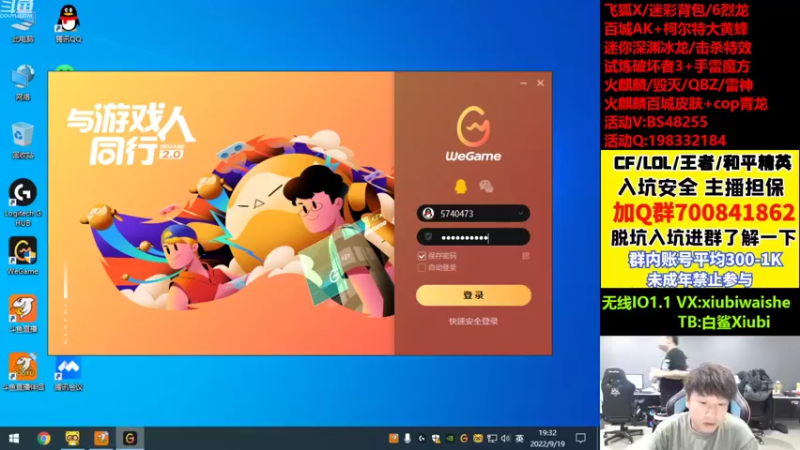The height and width of the screenshot is (450, 800).
Task: Open Google Chrome from the taskbar
Action: click(x=43, y=438)
